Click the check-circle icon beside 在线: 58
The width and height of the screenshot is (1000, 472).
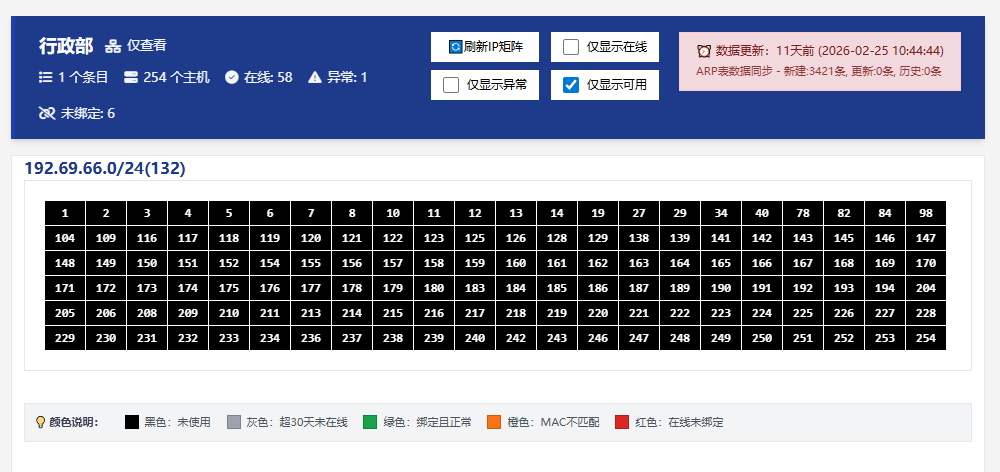click(232, 78)
